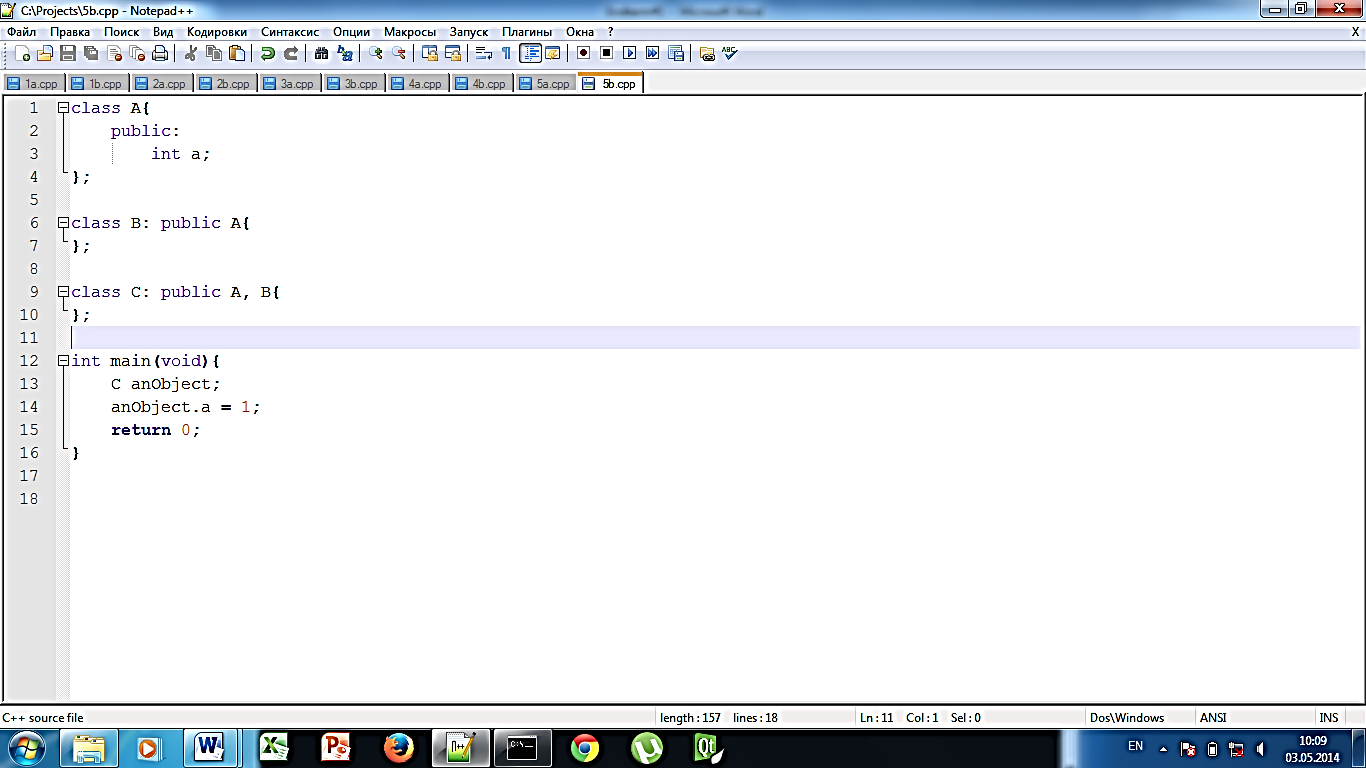The height and width of the screenshot is (768, 1366).
Task: Open the Вид menu
Action: tap(163, 32)
